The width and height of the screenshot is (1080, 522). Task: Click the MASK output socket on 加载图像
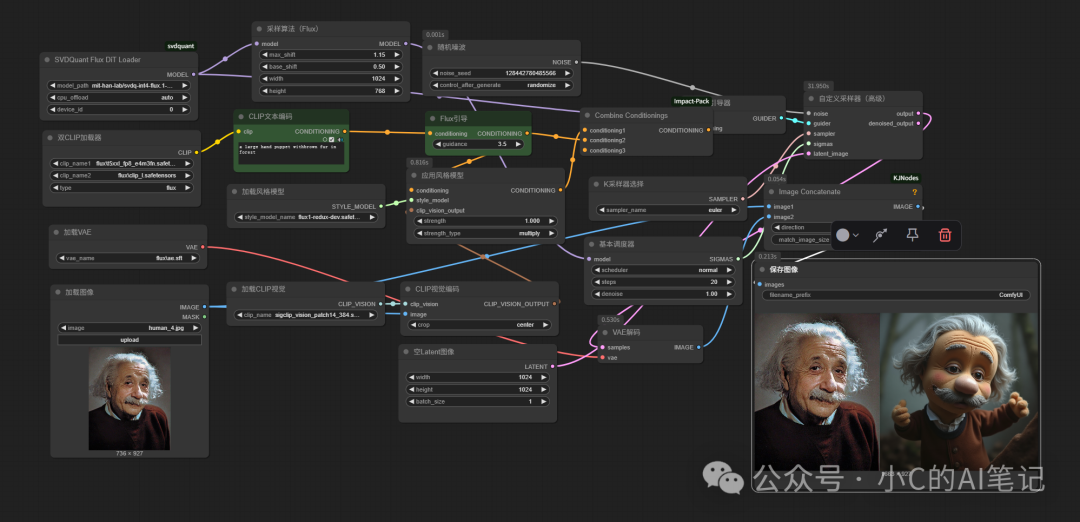pyautogui.click(x=205, y=317)
